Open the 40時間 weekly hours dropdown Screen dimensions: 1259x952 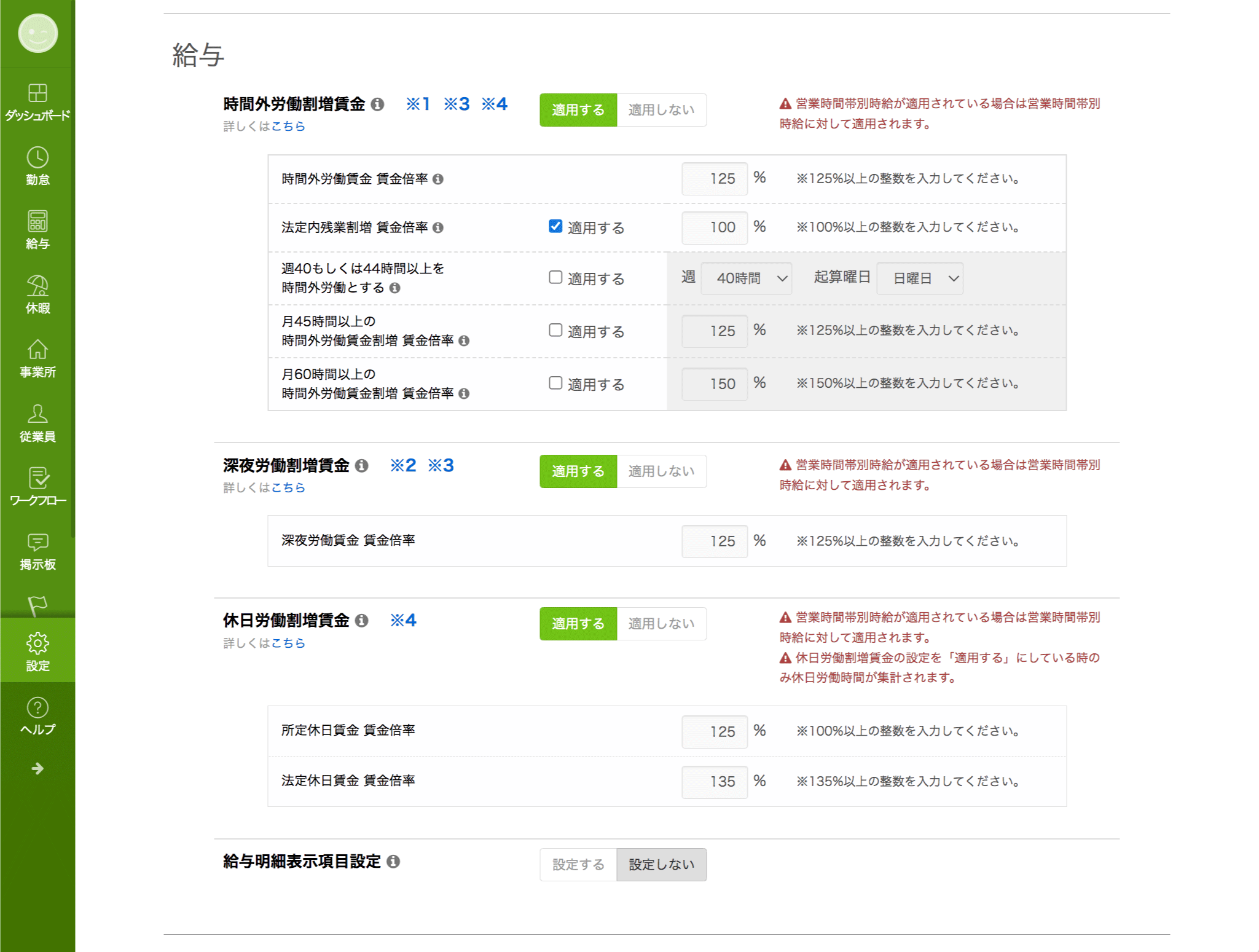pos(746,278)
